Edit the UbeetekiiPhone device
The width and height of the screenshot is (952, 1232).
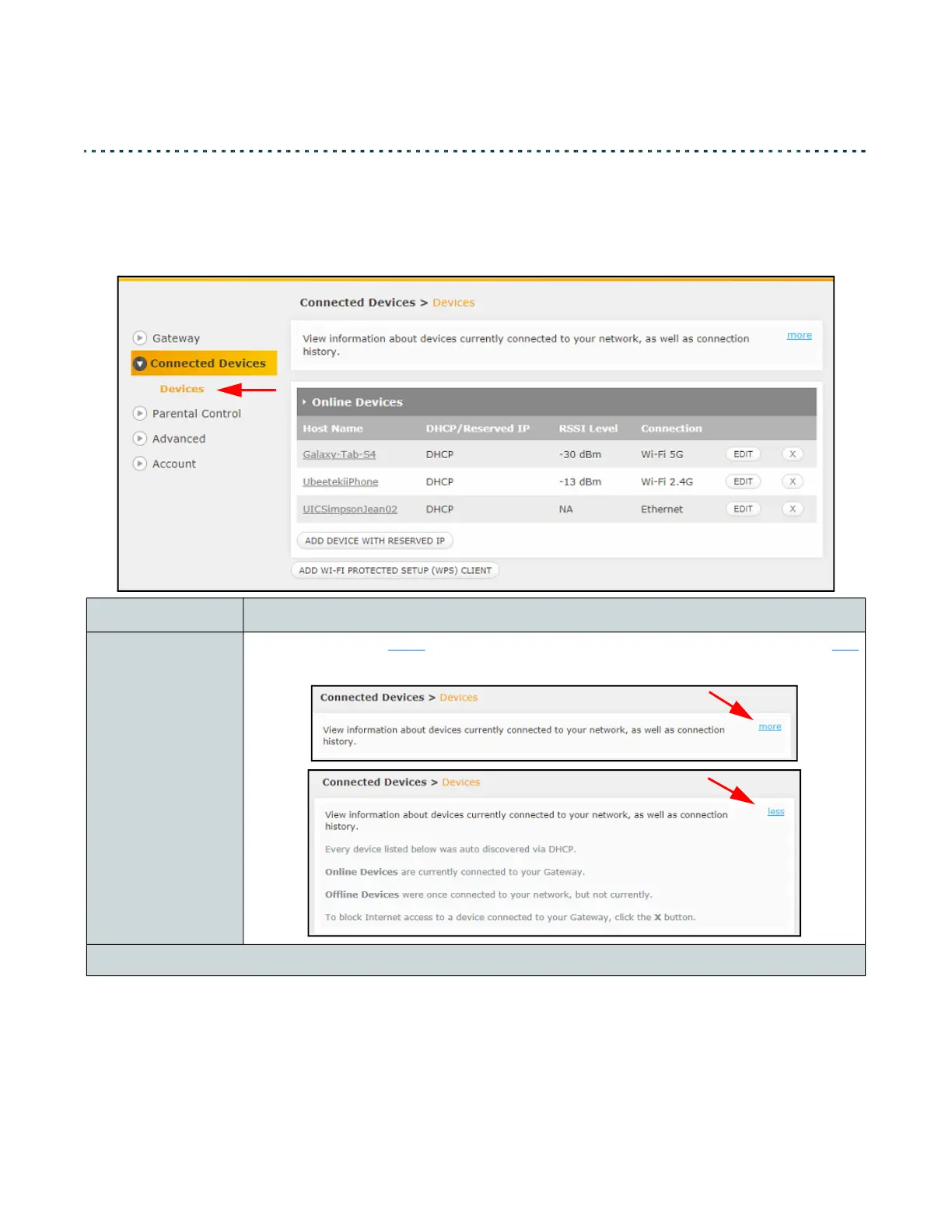(743, 481)
